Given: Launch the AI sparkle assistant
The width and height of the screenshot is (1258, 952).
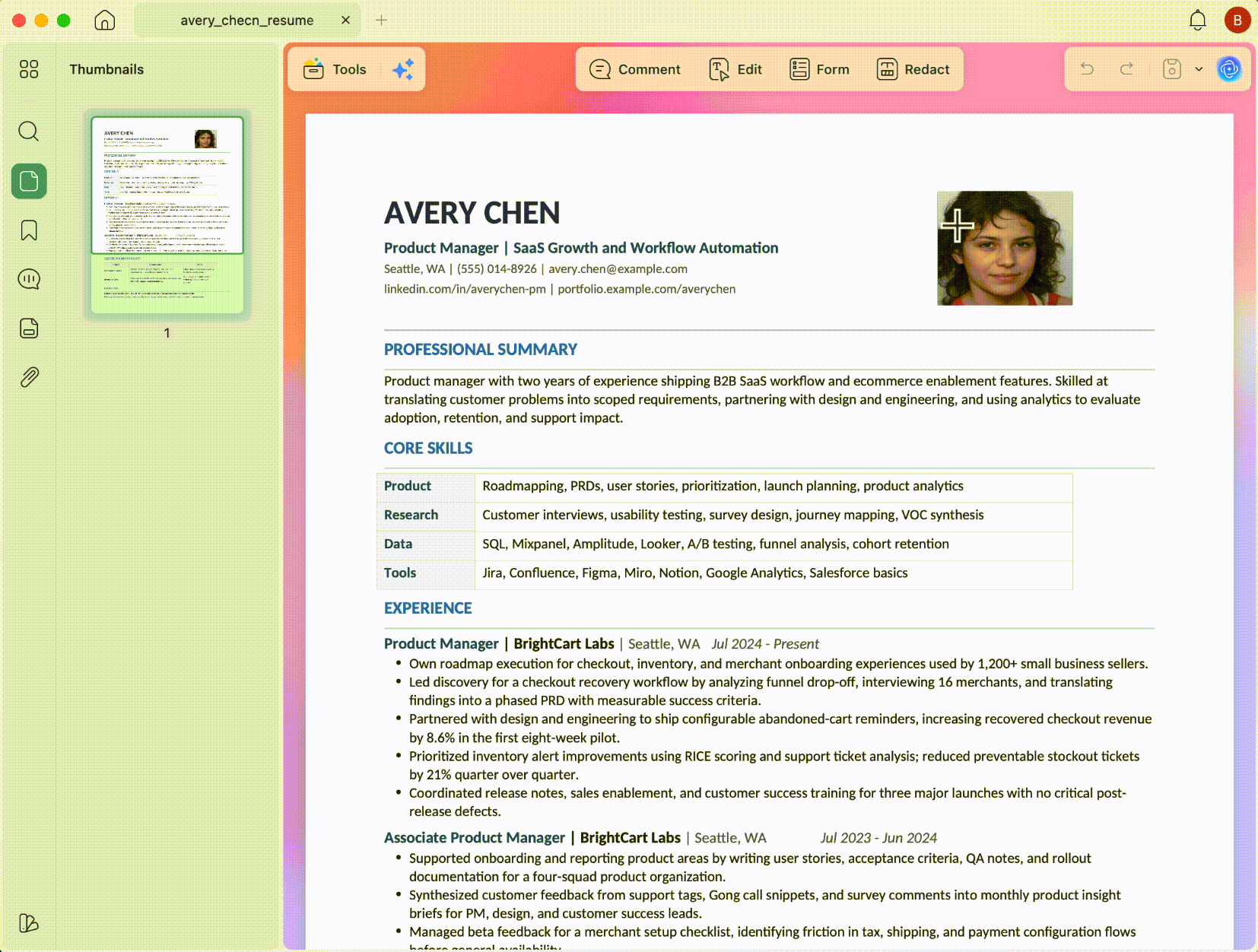Looking at the screenshot, I should [403, 69].
